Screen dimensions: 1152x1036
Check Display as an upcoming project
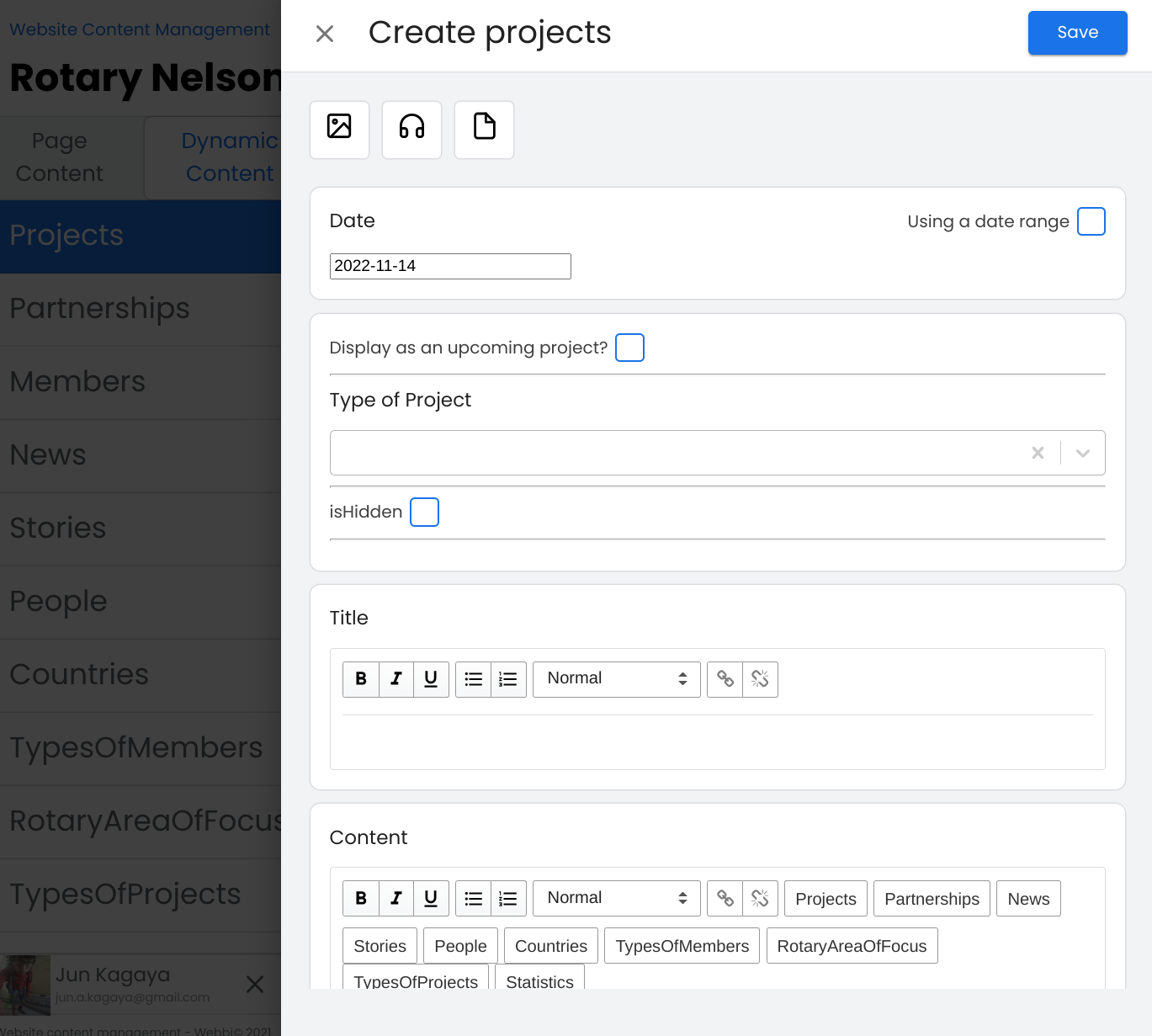(629, 348)
